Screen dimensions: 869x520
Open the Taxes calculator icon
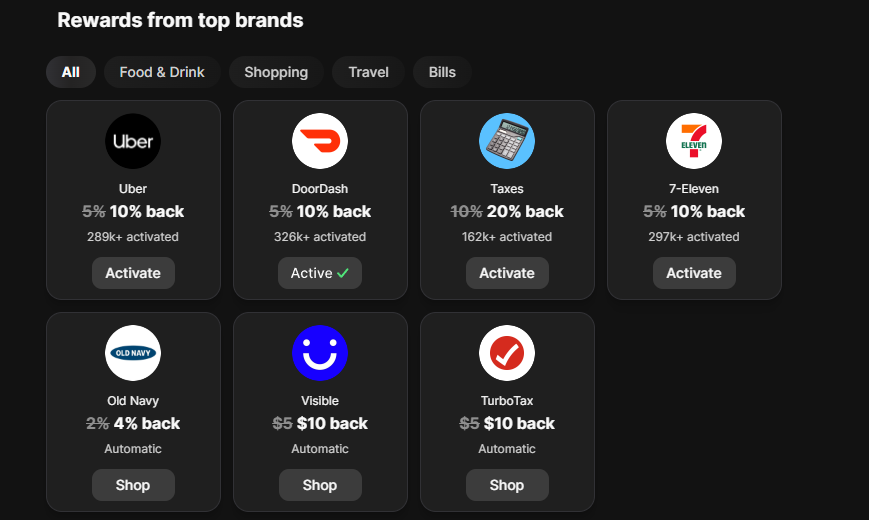507,141
